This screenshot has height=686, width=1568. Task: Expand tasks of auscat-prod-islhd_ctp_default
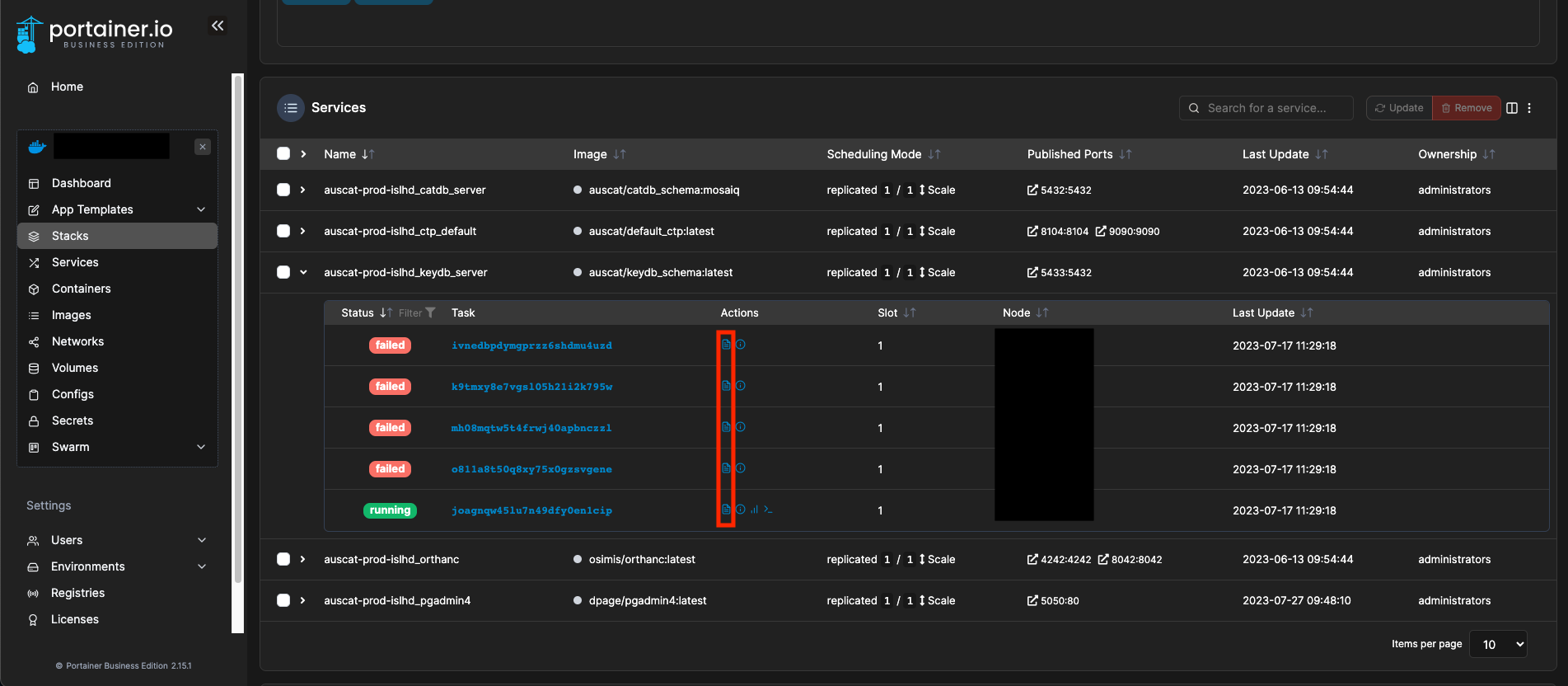tap(303, 231)
